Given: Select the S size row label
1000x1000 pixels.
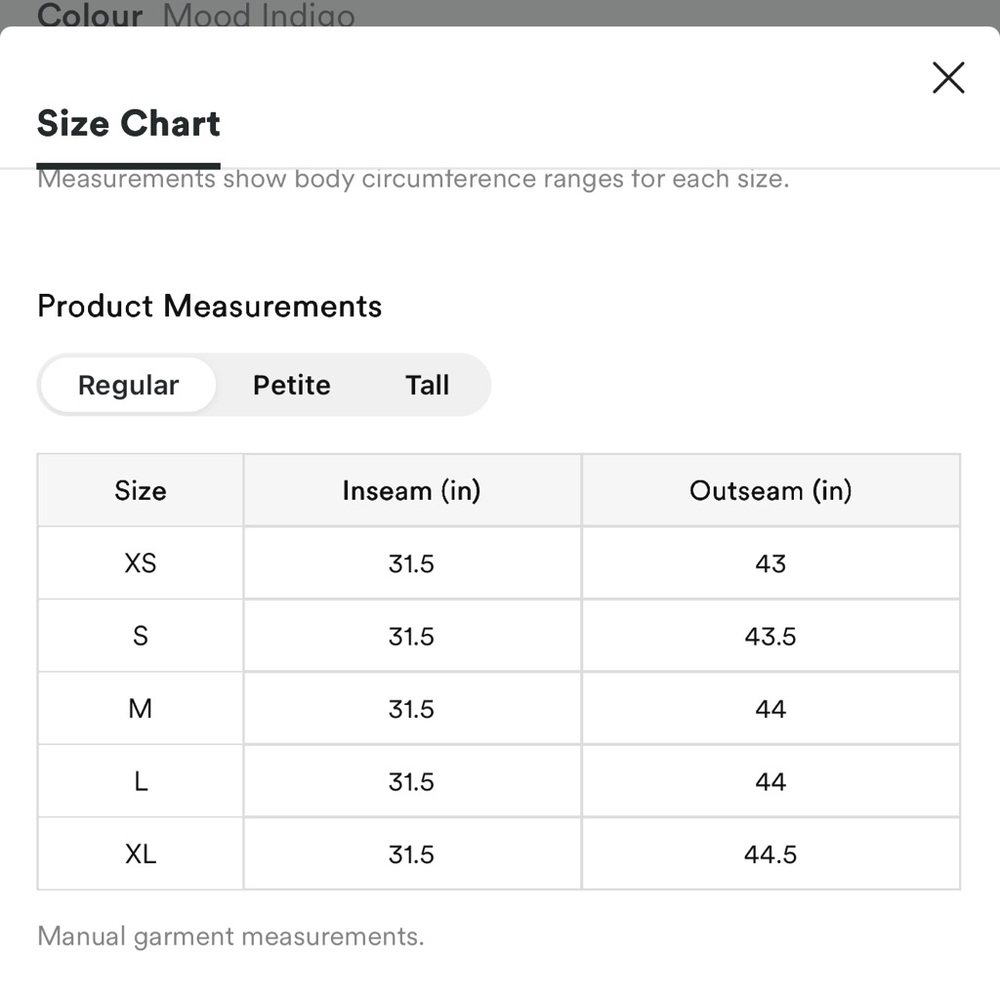Looking at the screenshot, I should 140,636.
